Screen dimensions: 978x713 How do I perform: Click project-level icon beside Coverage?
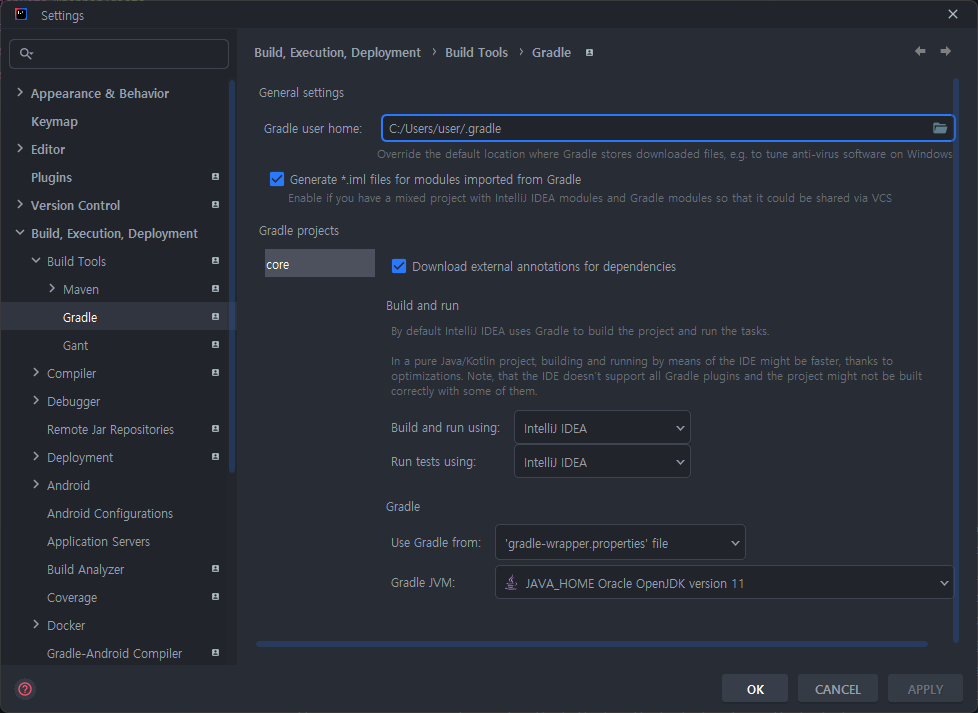[215, 597]
